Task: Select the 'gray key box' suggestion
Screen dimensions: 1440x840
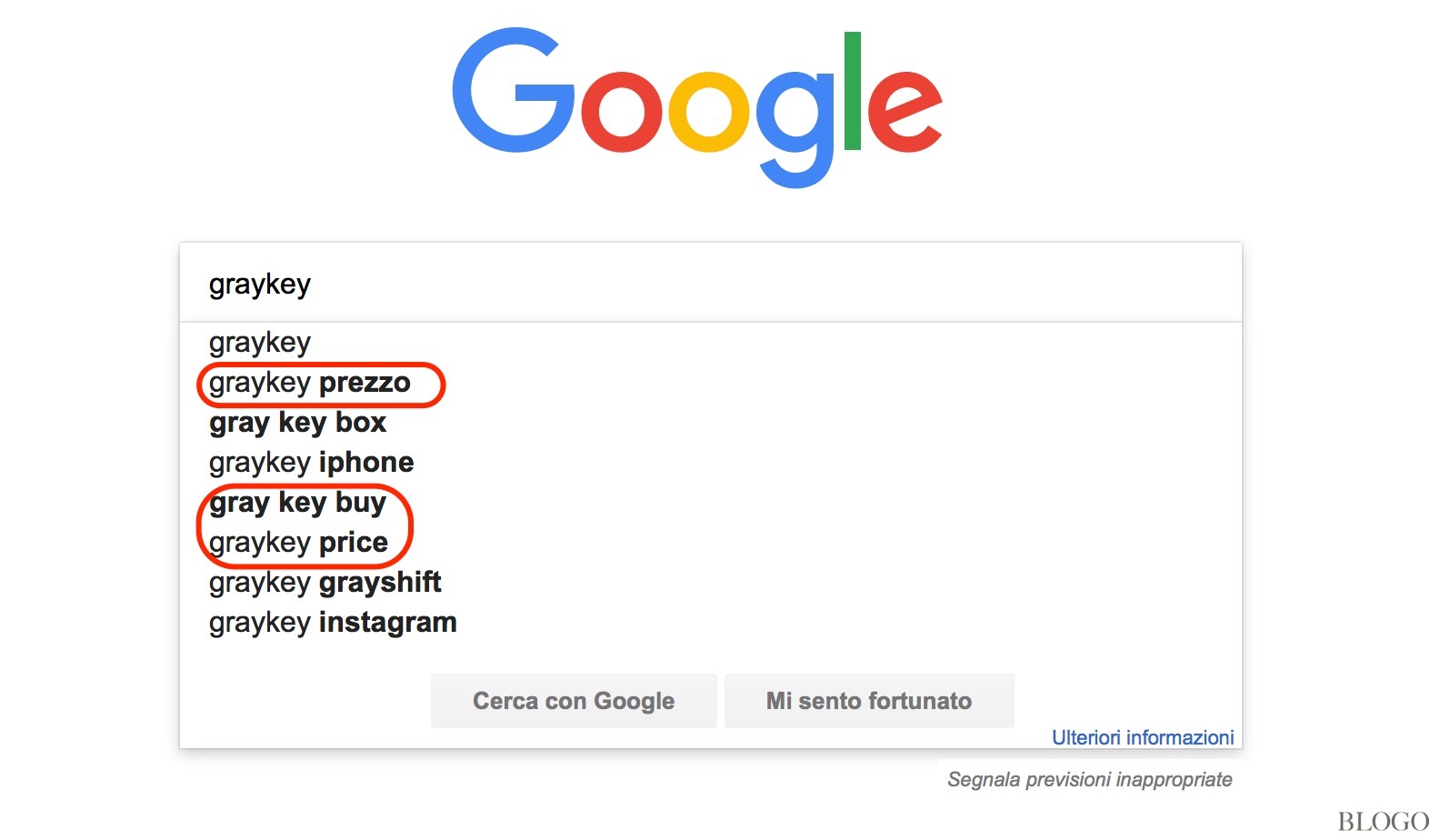Action: 297,423
